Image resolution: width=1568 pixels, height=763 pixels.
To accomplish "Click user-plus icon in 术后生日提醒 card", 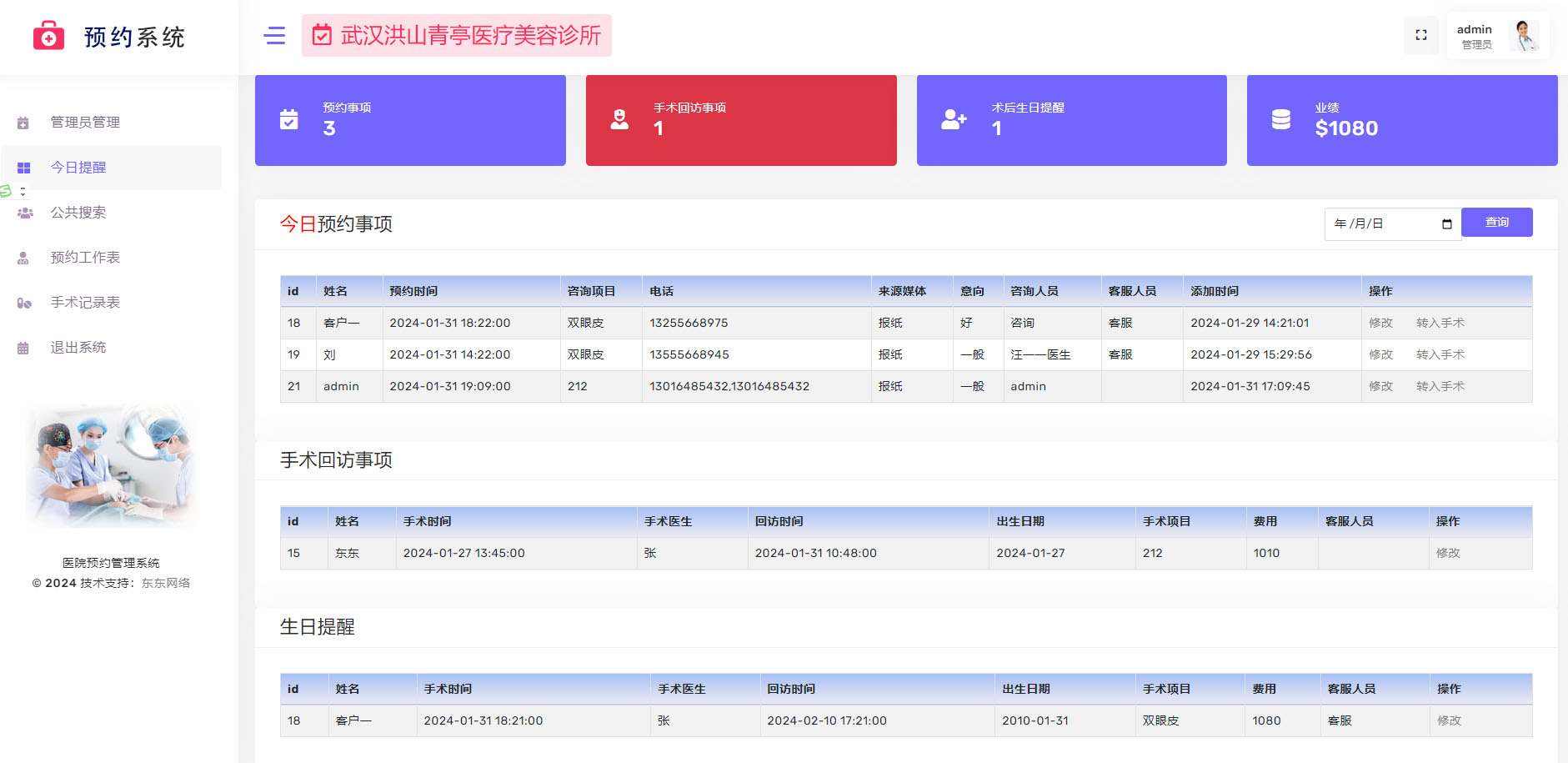I will (954, 119).
